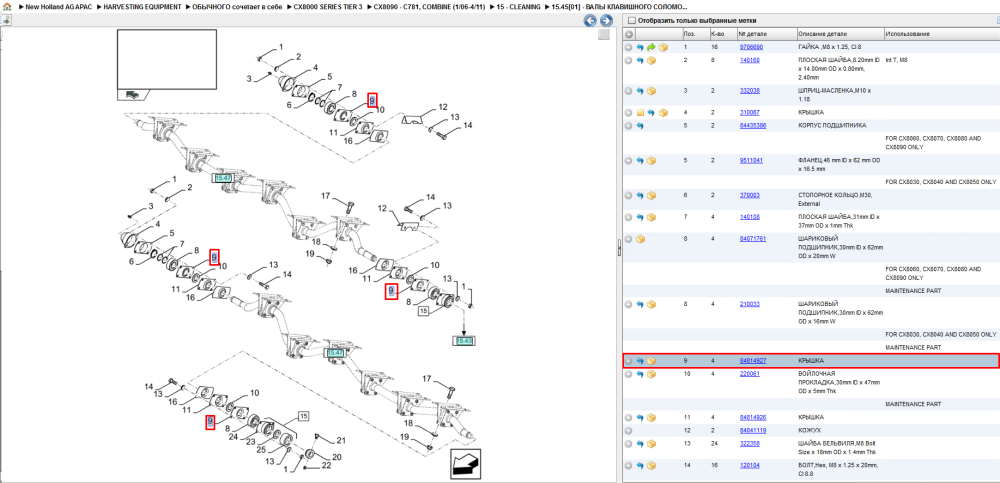Add part 84041119 using its grey circle icon
1000x483 pixels.
[629, 430]
